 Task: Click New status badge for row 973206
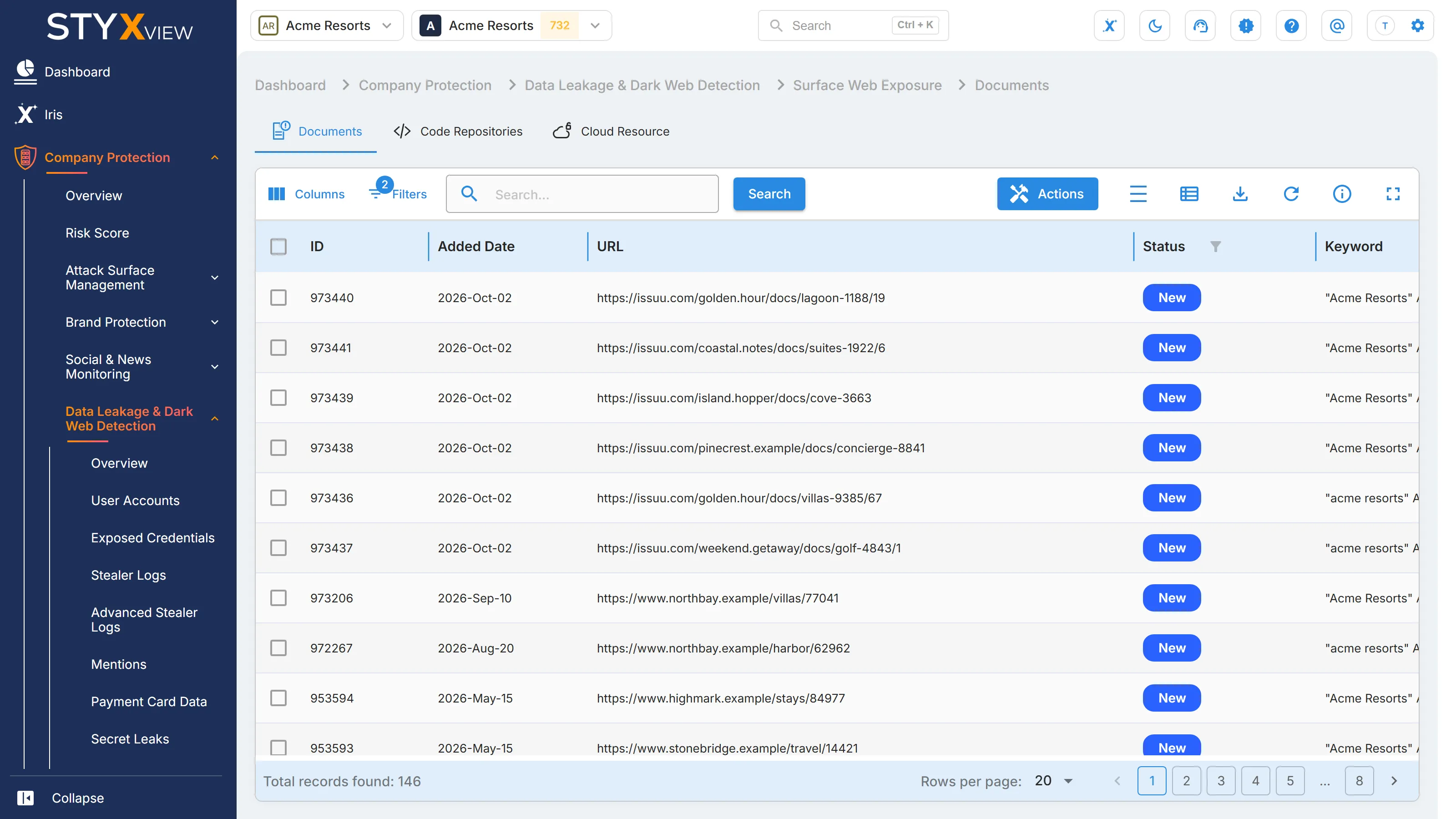1172,597
